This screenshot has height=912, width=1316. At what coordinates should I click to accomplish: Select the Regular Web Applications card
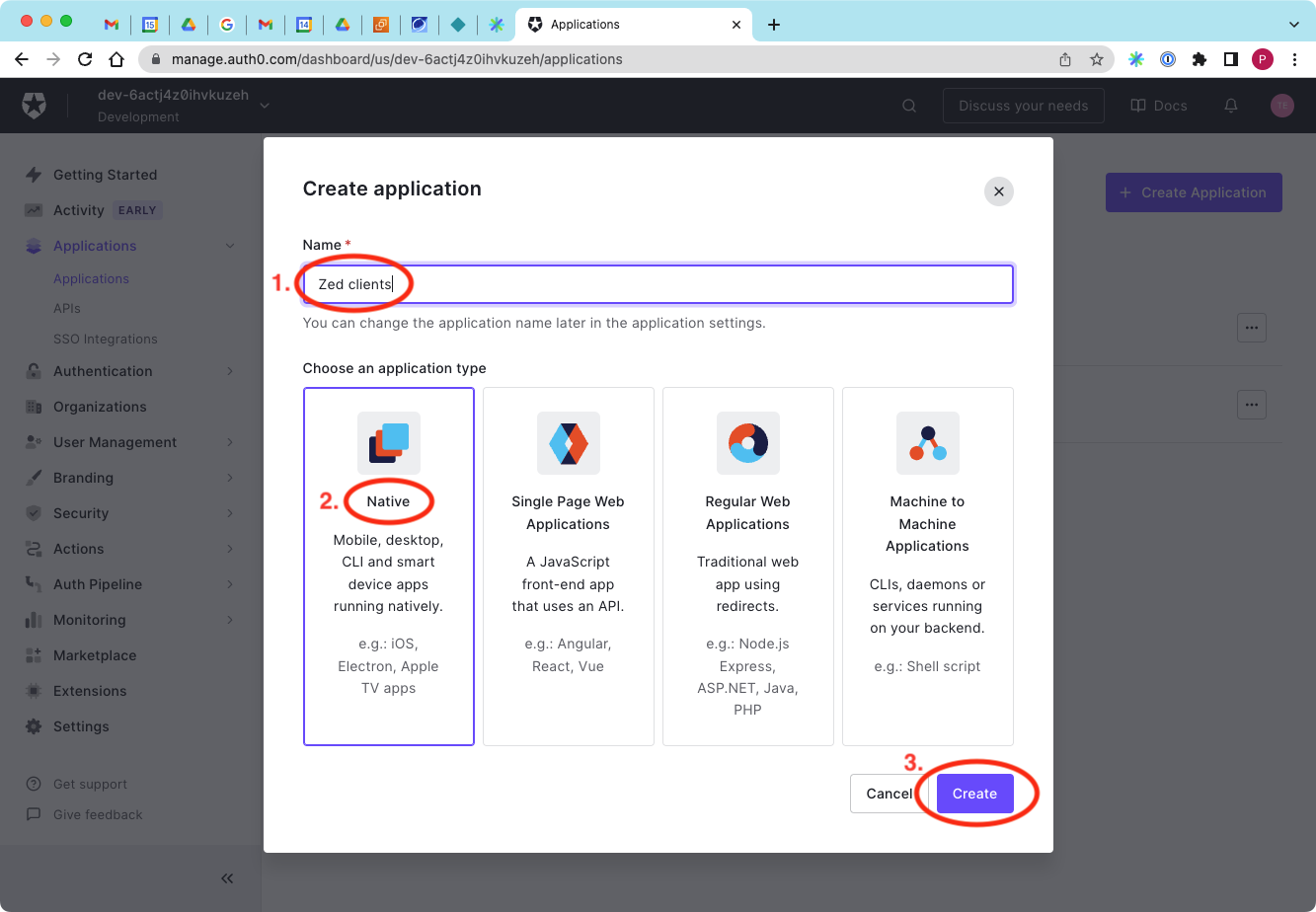[x=748, y=567]
